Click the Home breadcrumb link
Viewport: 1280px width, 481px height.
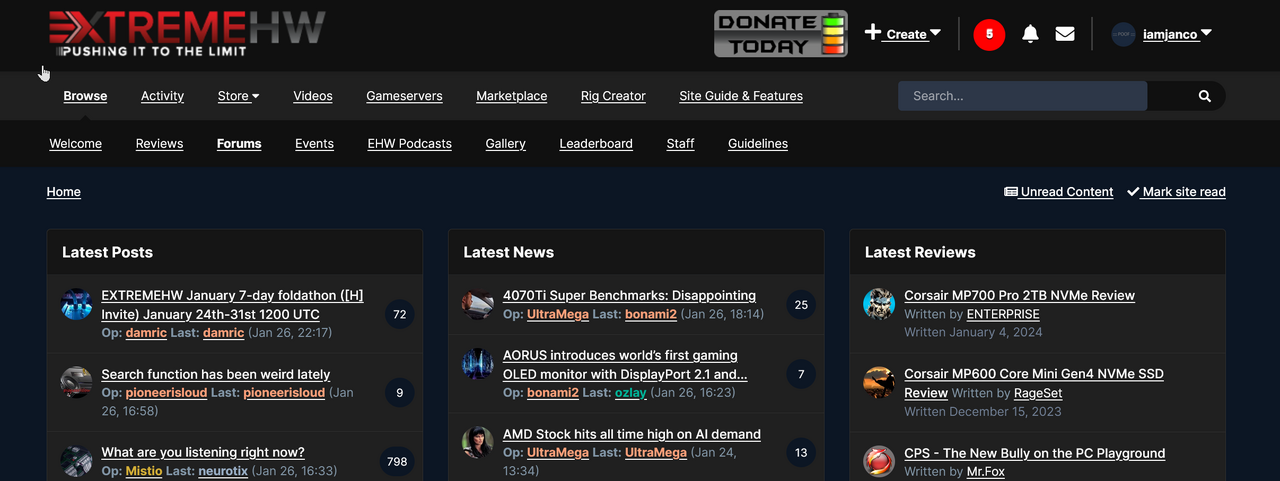pyautogui.click(x=63, y=192)
